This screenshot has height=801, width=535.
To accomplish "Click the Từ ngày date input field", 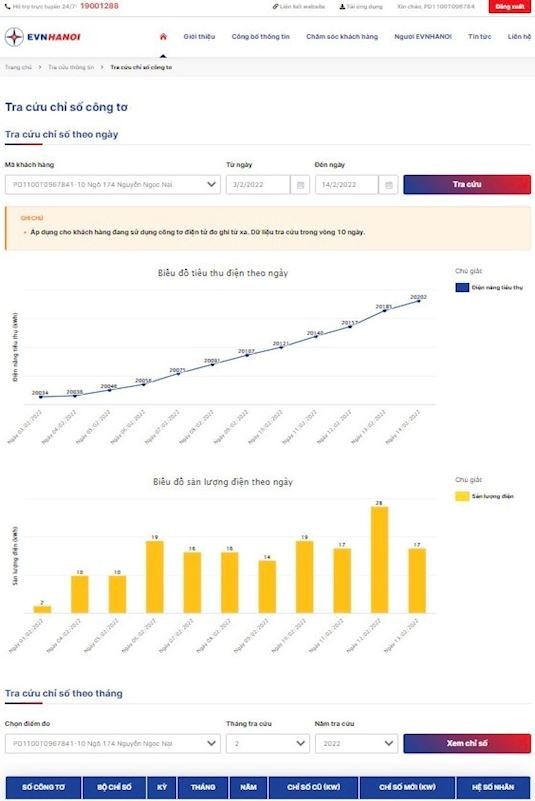I will 259,185.
